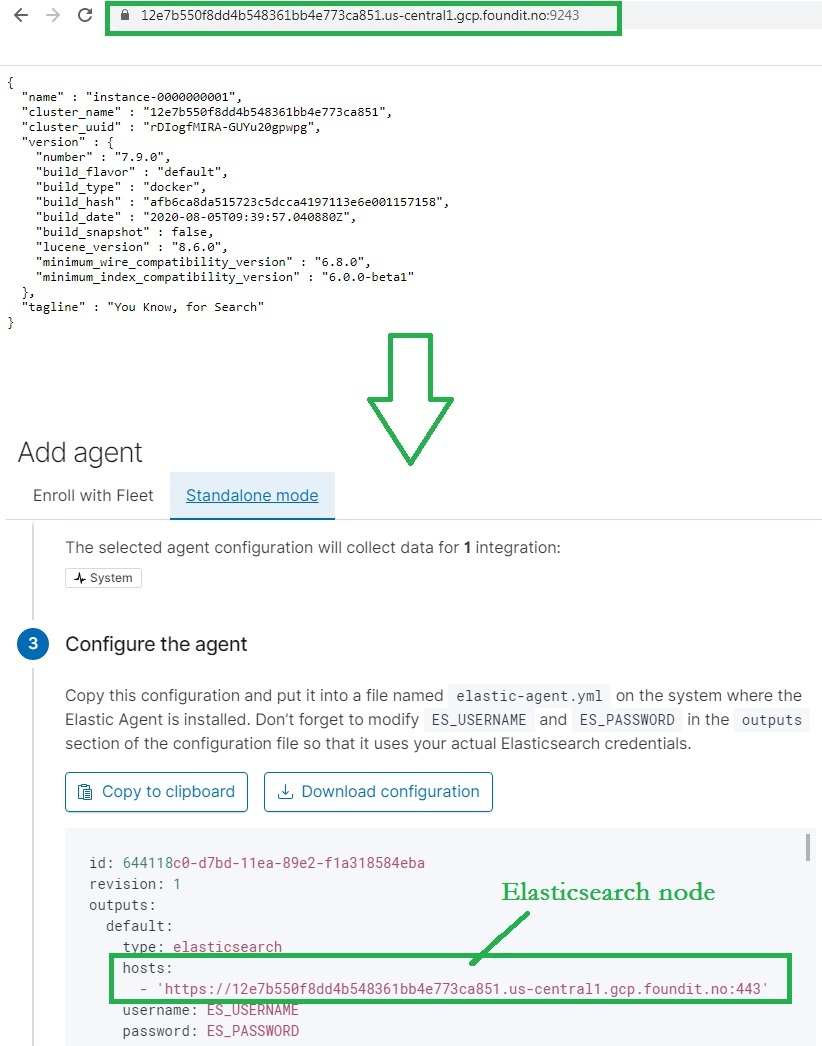Click the ES_USERNAME placeholder in the config
Screen dimensions: 822x1046
[255, 1010]
